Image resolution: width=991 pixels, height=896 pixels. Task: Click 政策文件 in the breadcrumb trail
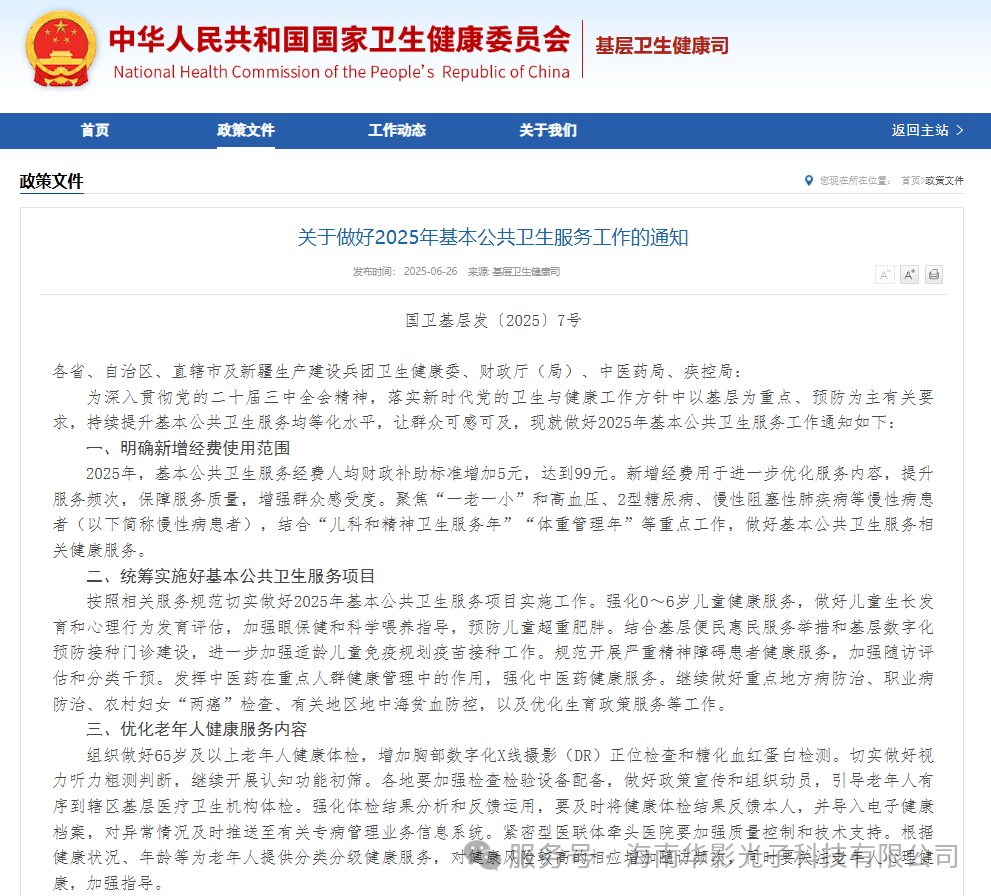click(x=945, y=181)
